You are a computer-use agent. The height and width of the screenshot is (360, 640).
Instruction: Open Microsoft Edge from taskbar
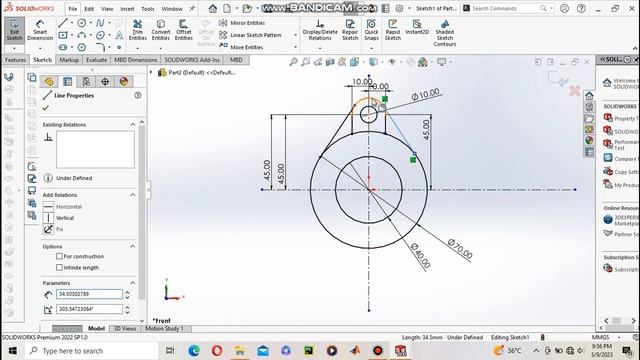point(194,351)
